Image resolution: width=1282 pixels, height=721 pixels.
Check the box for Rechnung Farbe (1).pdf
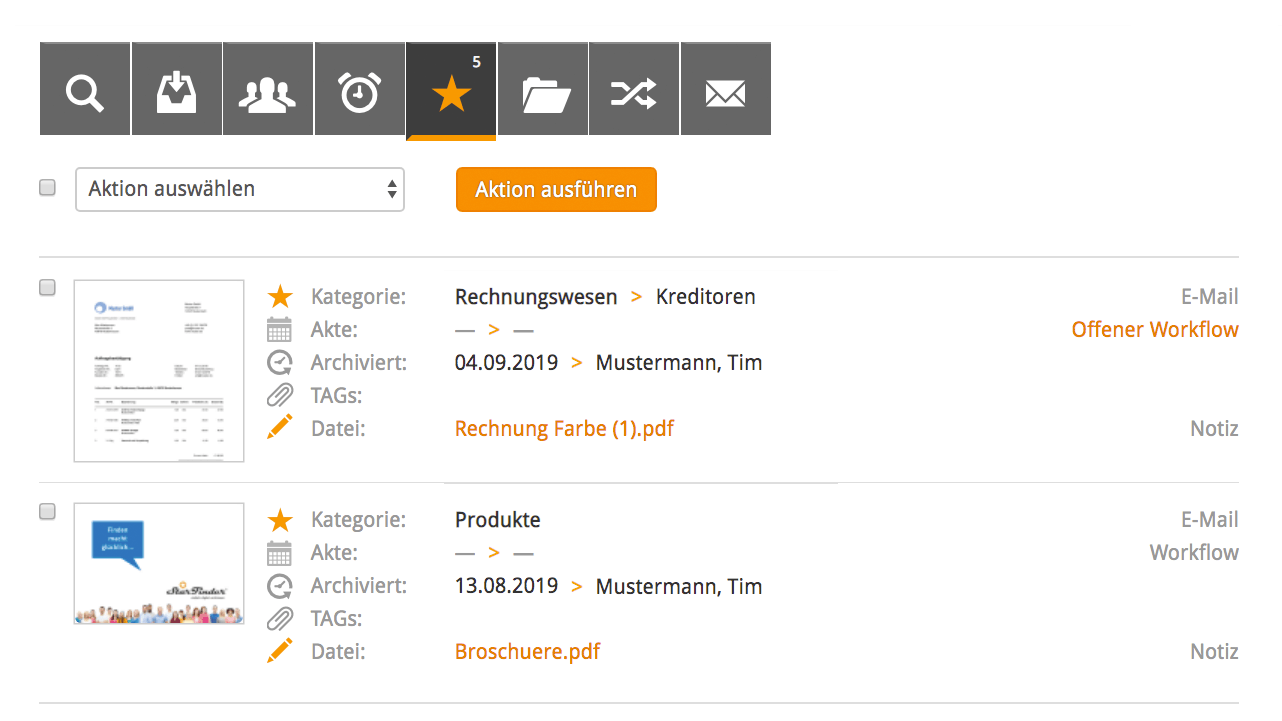(47, 288)
